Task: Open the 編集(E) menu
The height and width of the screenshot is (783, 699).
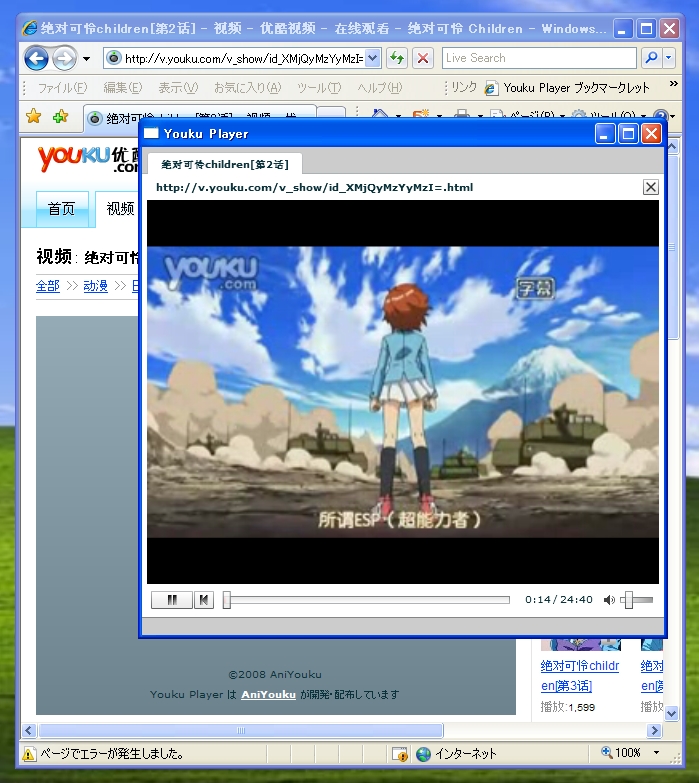Action: point(123,88)
